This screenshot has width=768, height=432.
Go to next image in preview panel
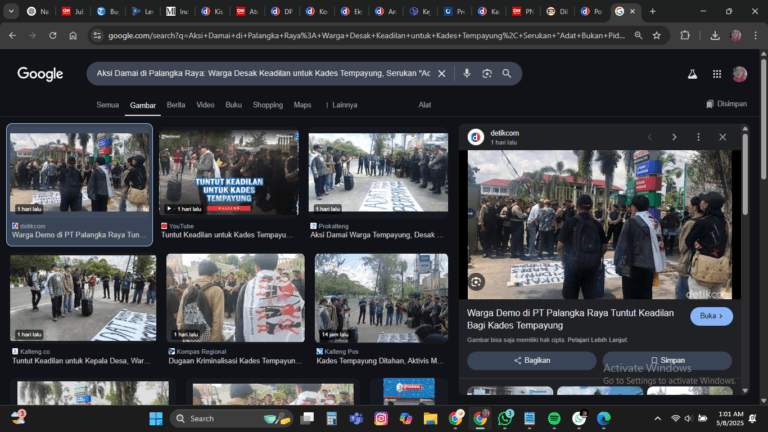point(674,137)
